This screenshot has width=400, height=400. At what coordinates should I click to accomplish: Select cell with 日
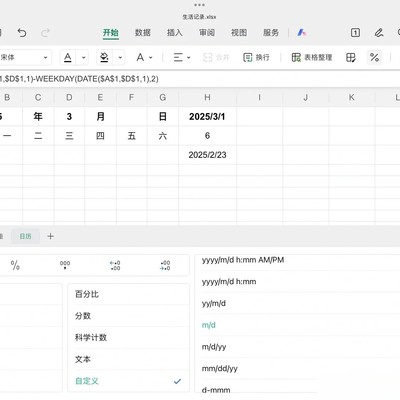point(163,116)
